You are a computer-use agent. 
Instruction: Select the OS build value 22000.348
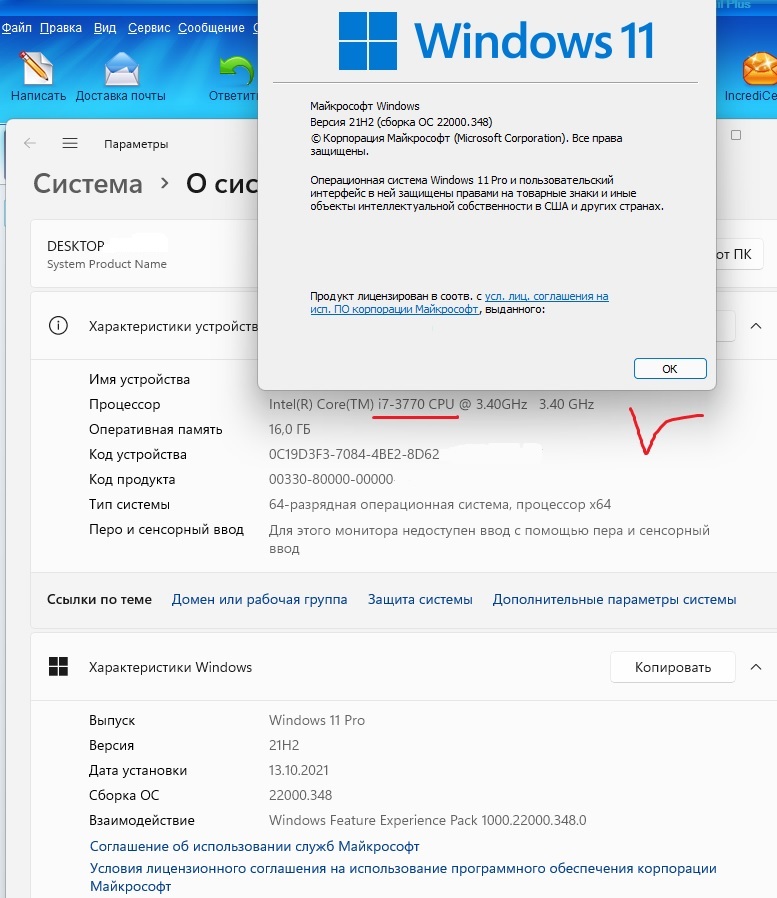(x=300, y=795)
